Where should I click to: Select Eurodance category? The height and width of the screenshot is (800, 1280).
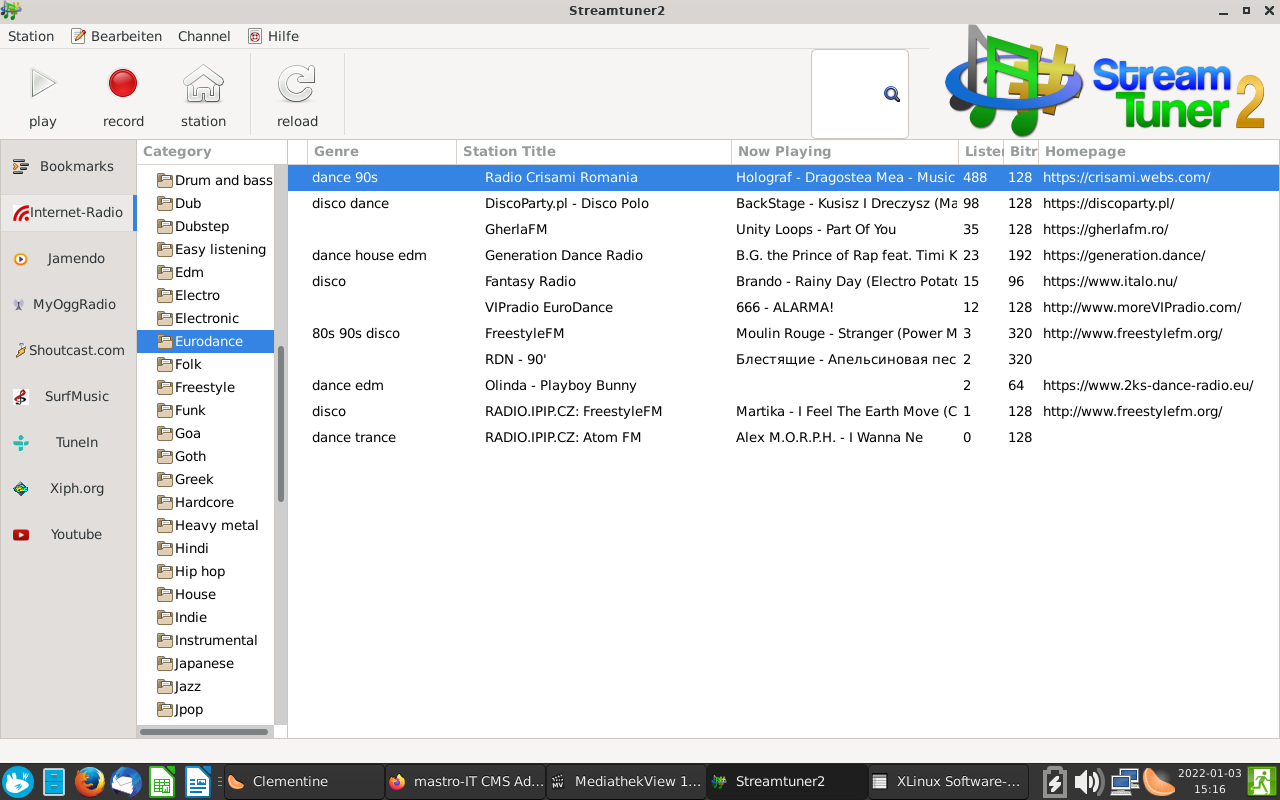(205, 342)
